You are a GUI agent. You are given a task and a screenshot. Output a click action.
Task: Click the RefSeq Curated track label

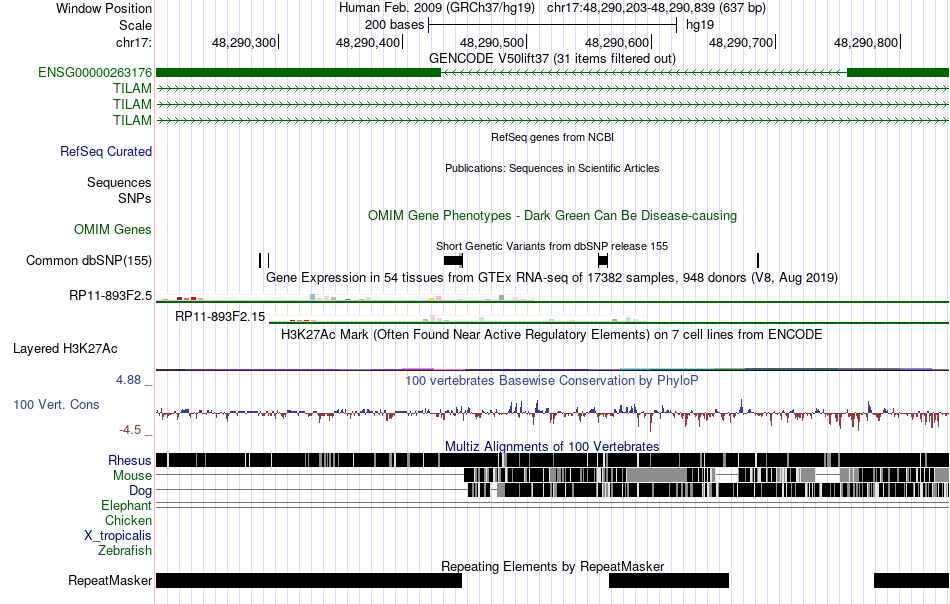(106, 151)
